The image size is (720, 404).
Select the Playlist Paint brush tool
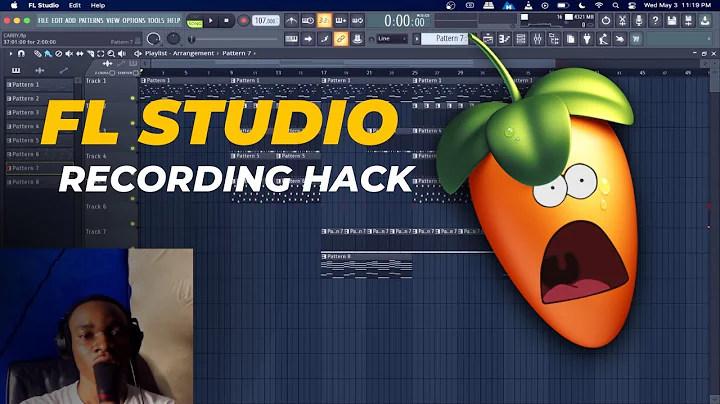click(48, 54)
